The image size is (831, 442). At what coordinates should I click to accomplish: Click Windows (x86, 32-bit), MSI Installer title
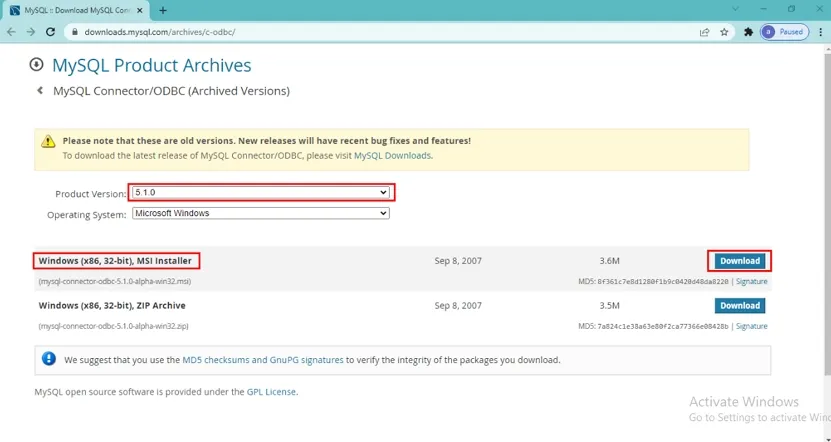(115, 261)
